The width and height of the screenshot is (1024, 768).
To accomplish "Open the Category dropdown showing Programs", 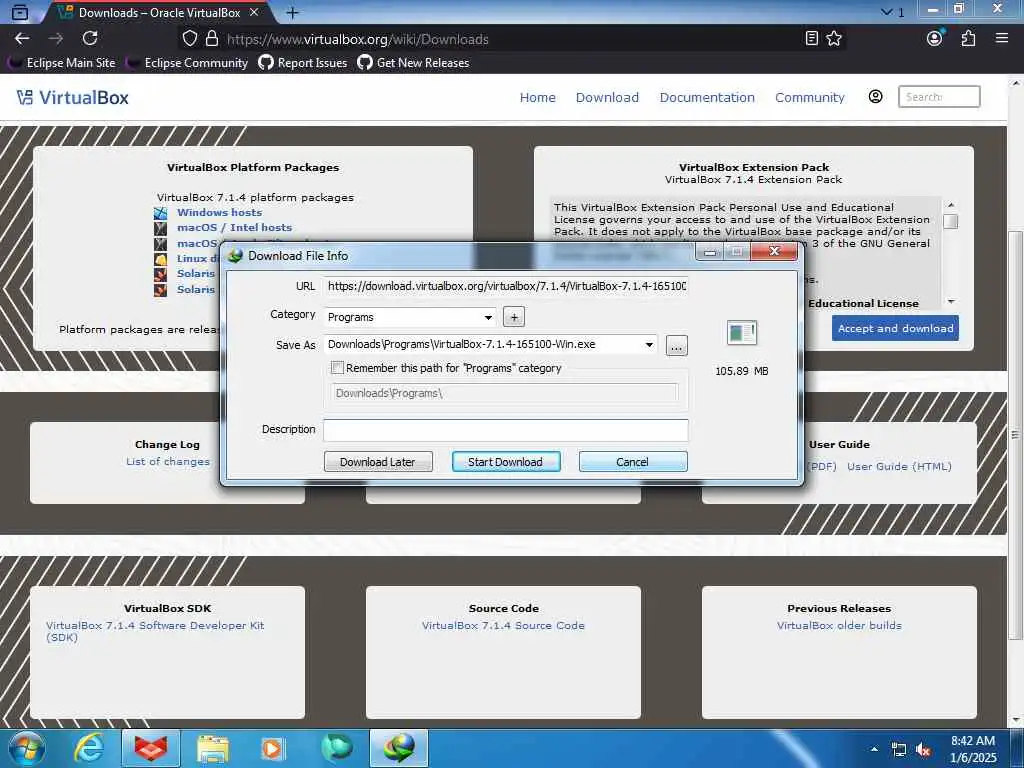I will (410, 317).
